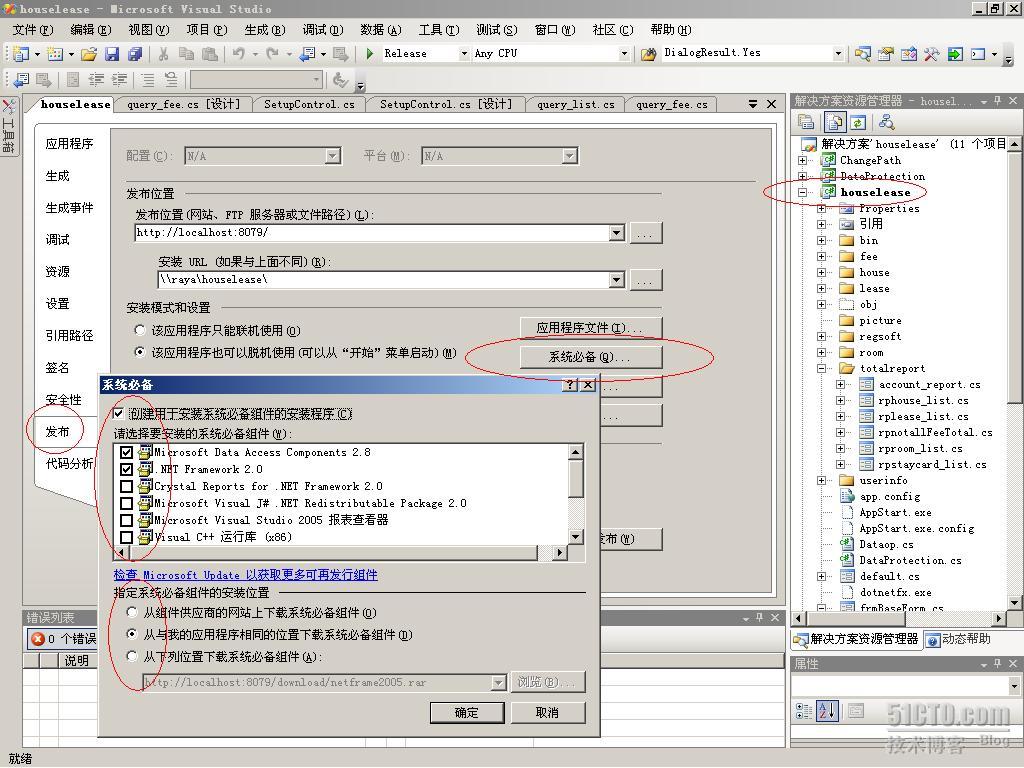Open the installation URL dropdown arrow
Image resolution: width=1024 pixels, height=768 pixels.
point(616,280)
